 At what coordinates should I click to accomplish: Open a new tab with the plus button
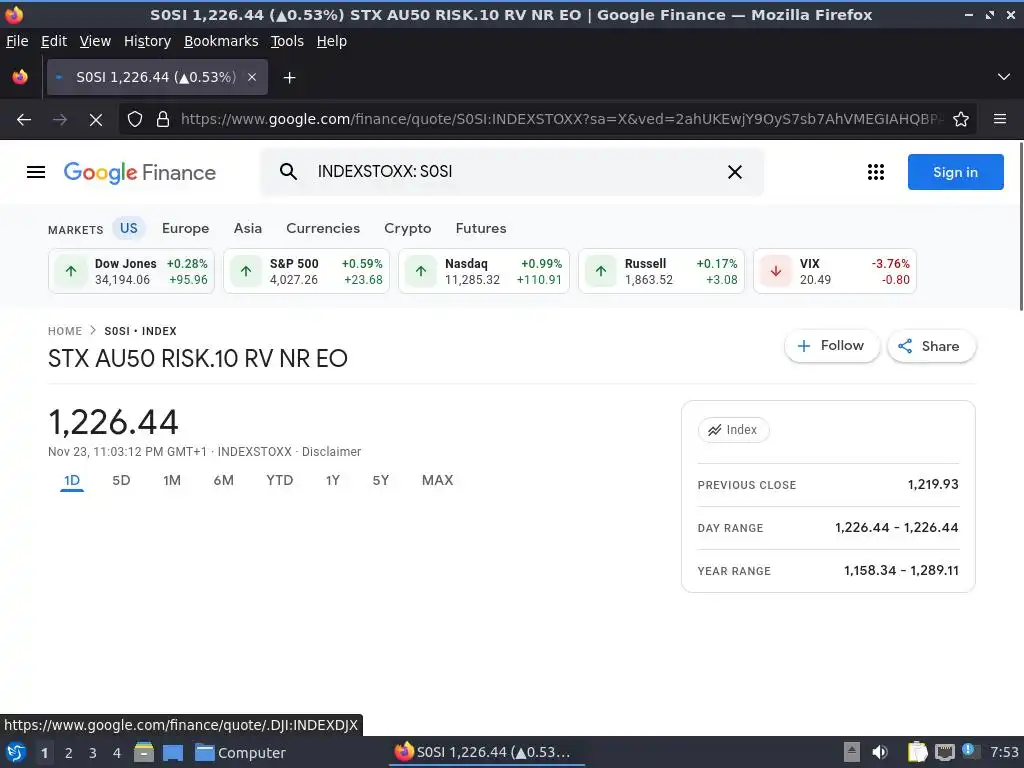click(x=289, y=78)
